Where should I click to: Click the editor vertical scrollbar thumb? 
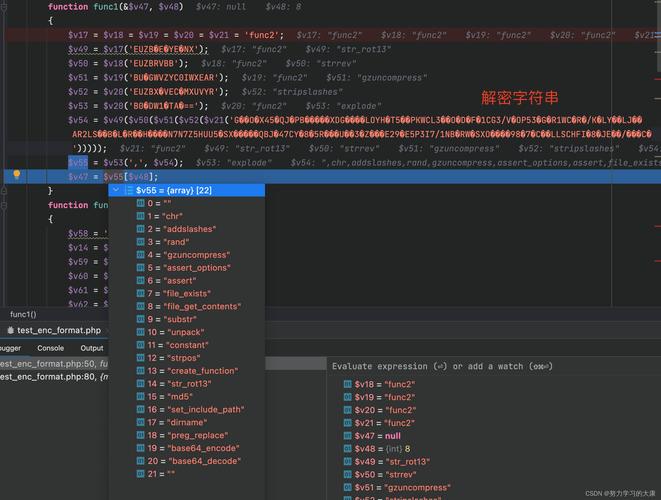pyautogui.click(x=658, y=36)
